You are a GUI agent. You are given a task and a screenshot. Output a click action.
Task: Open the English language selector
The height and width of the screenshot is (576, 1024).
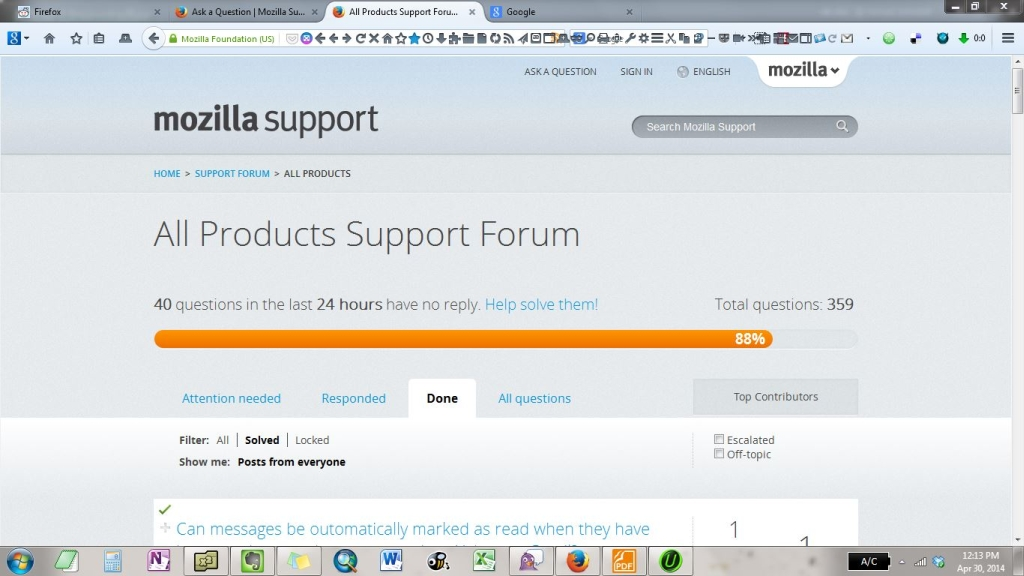pyautogui.click(x=704, y=71)
